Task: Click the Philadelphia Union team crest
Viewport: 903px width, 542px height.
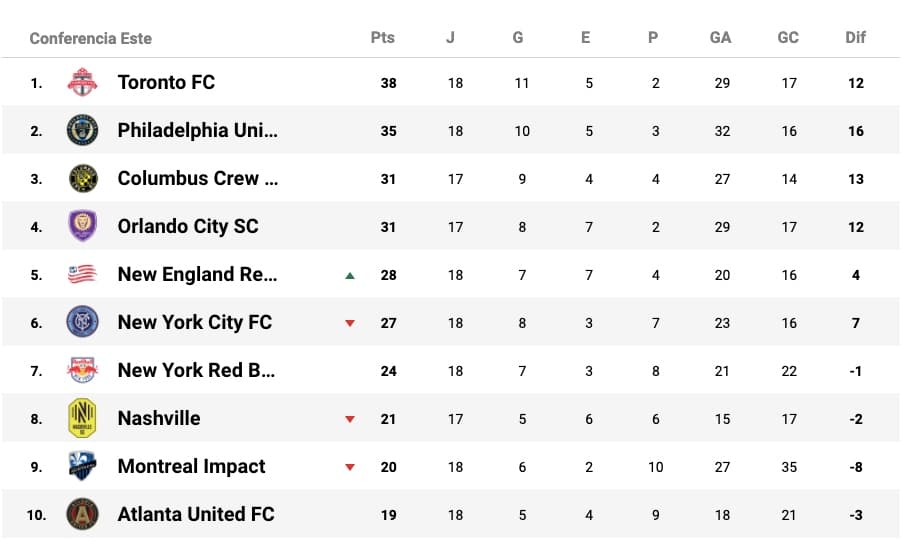Action: point(82,130)
